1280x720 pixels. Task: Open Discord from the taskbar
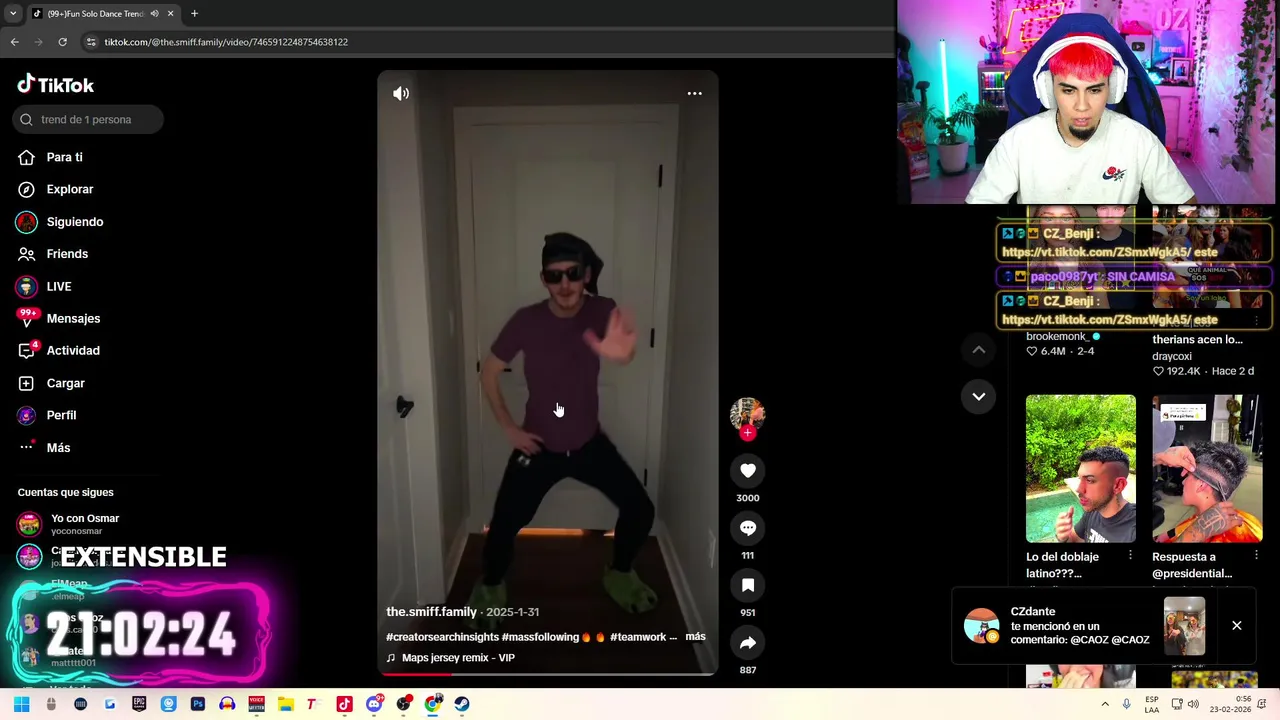[374, 704]
